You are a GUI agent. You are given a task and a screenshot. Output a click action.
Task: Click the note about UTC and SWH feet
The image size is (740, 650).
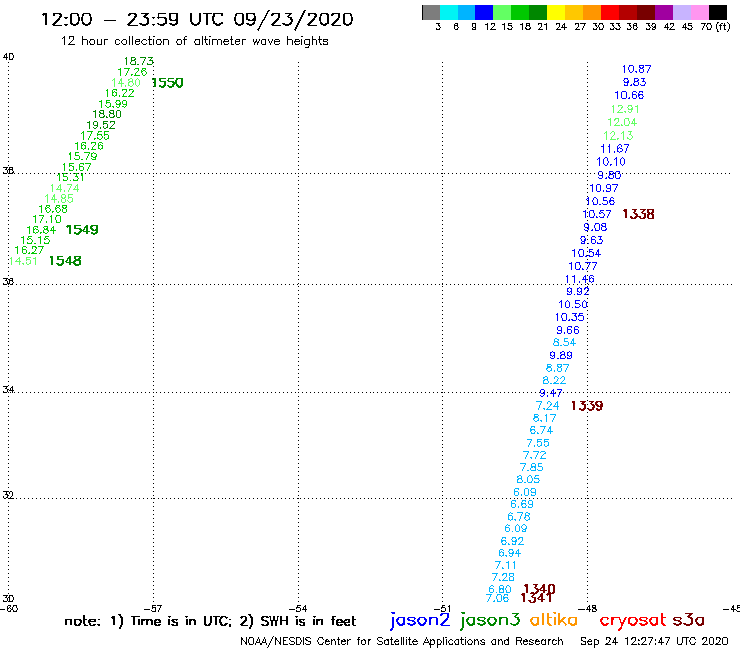[x=210, y=621]
